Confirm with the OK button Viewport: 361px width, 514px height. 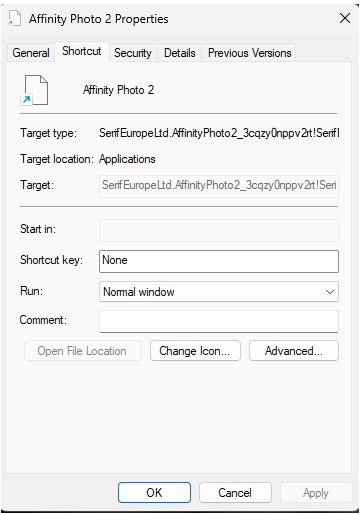(154, 493)
